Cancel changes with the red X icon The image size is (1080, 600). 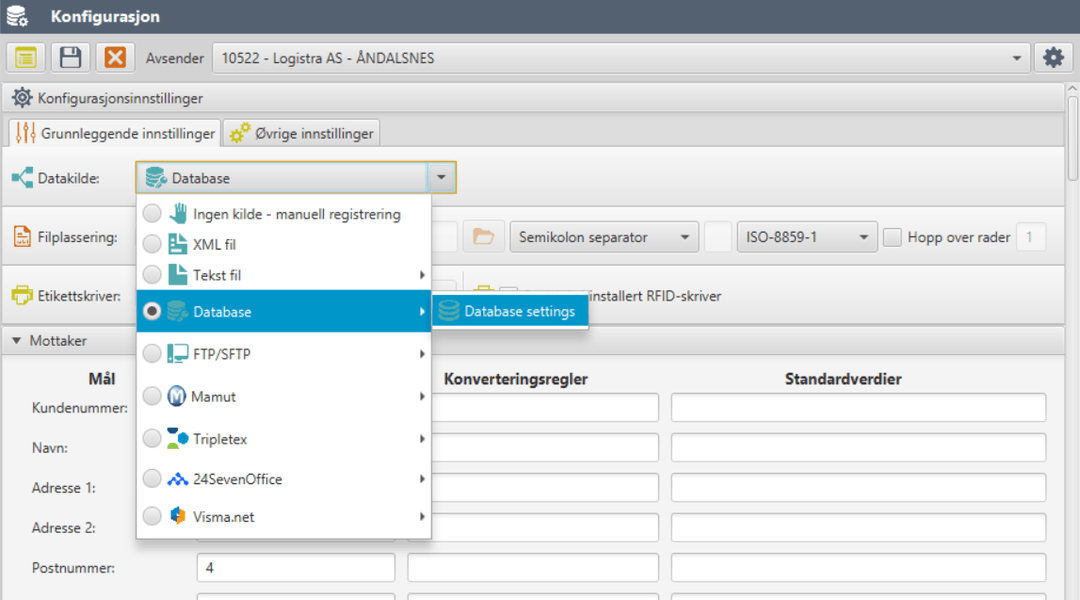coord(114,57)
